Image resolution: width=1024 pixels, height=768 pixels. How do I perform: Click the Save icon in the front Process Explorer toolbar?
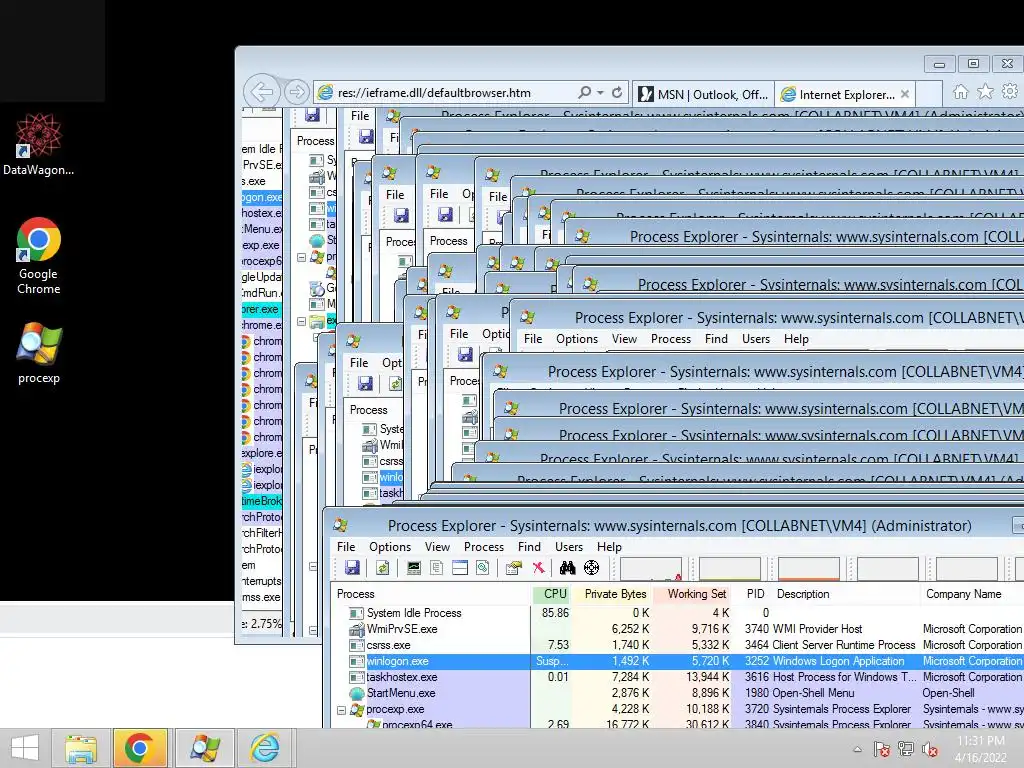coord(352,568)
